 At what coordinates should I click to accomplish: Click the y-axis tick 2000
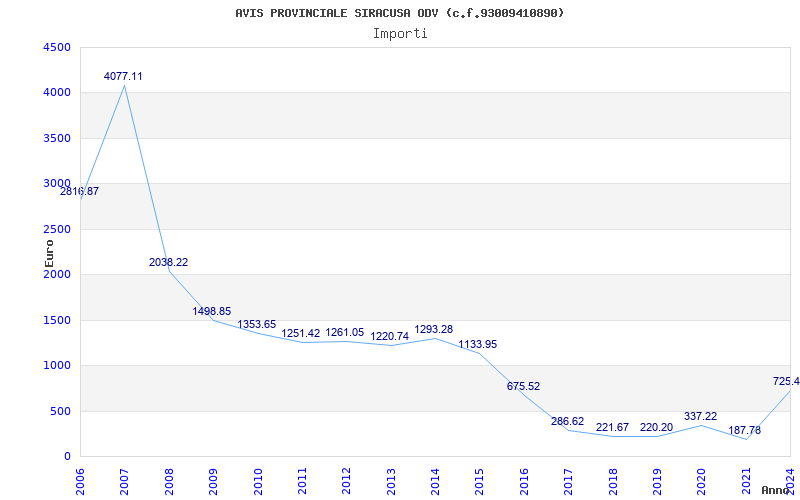(57, 274)
